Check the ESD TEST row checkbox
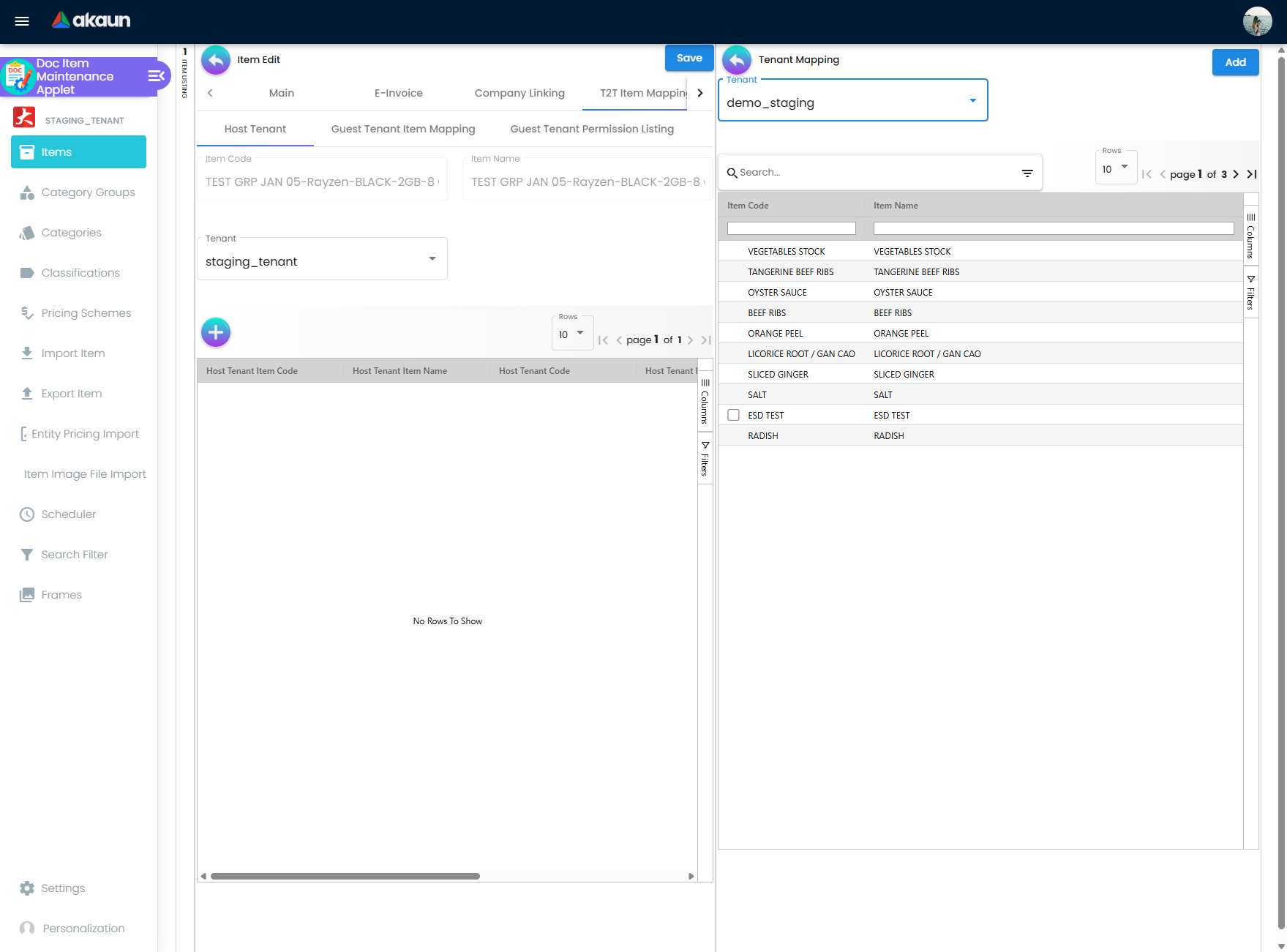This screenshot has height=952, width=1287. tap(733, 415)
